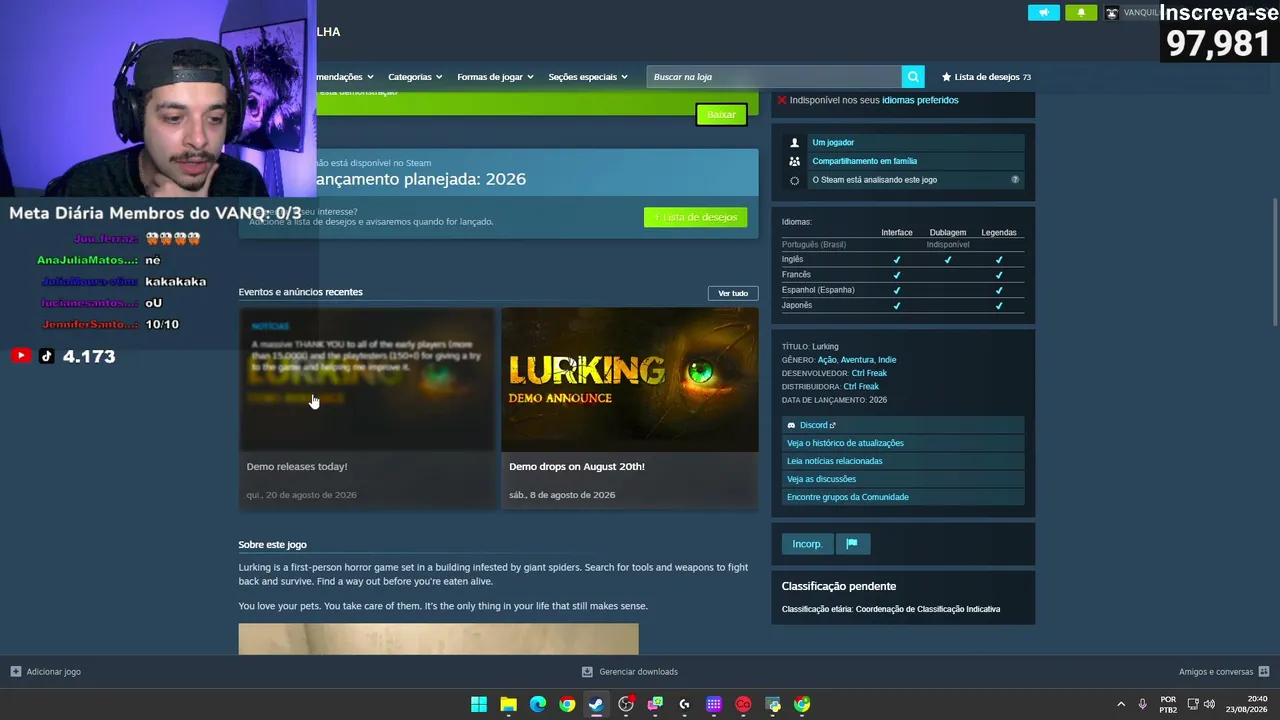Open the green bell notifications button
1280x720 pixels.
pyautogui.click(x=1081, y=13)
